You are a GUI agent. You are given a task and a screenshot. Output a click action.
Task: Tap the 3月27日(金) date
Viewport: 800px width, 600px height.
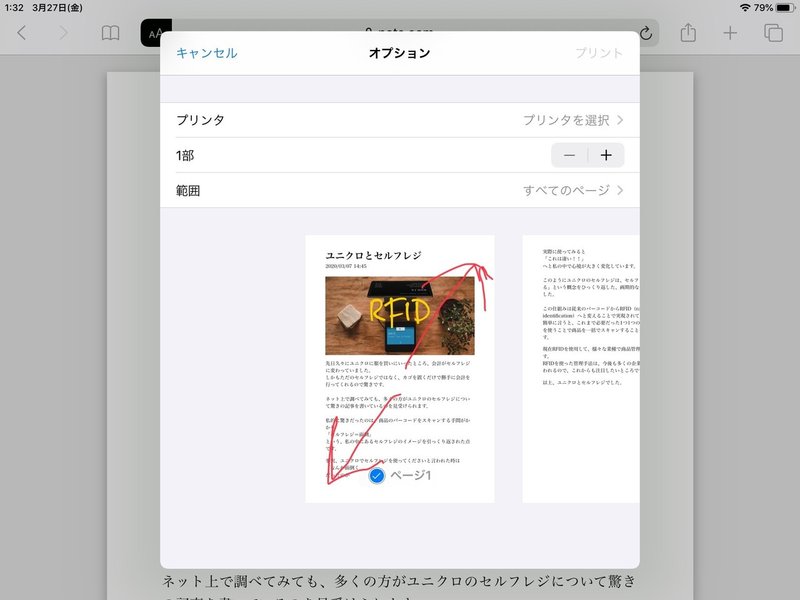pyautogui.click(x=57, y=8)
